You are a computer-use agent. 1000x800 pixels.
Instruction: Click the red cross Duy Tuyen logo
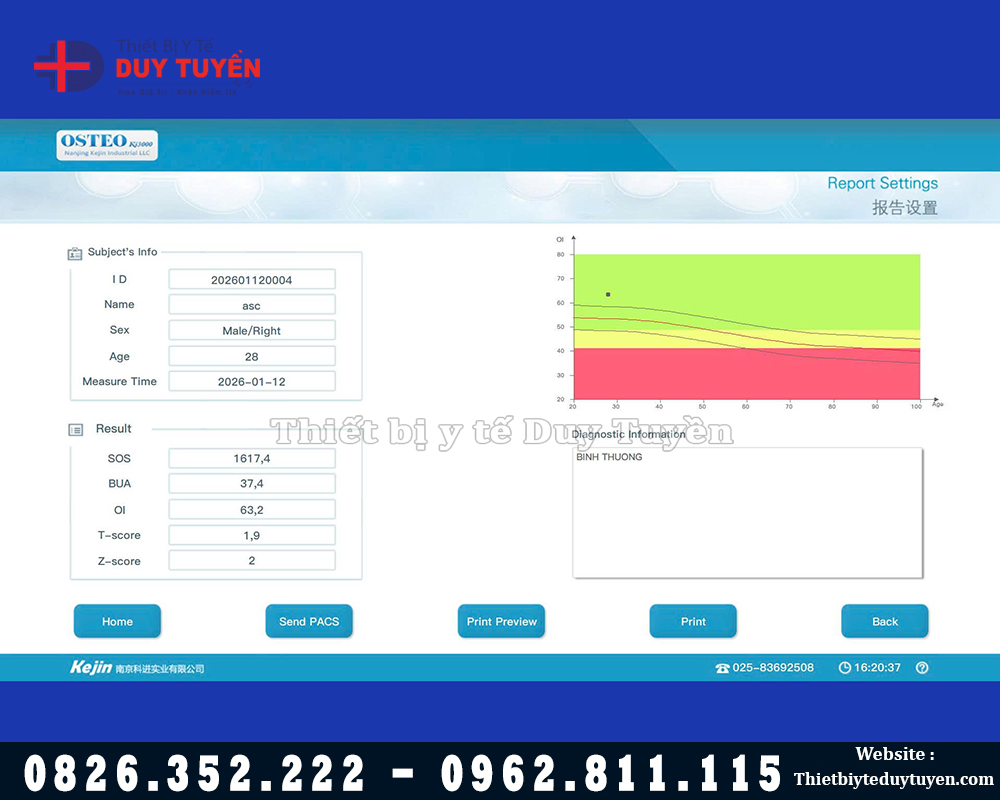pyautogui.click(x=66, y=67)
